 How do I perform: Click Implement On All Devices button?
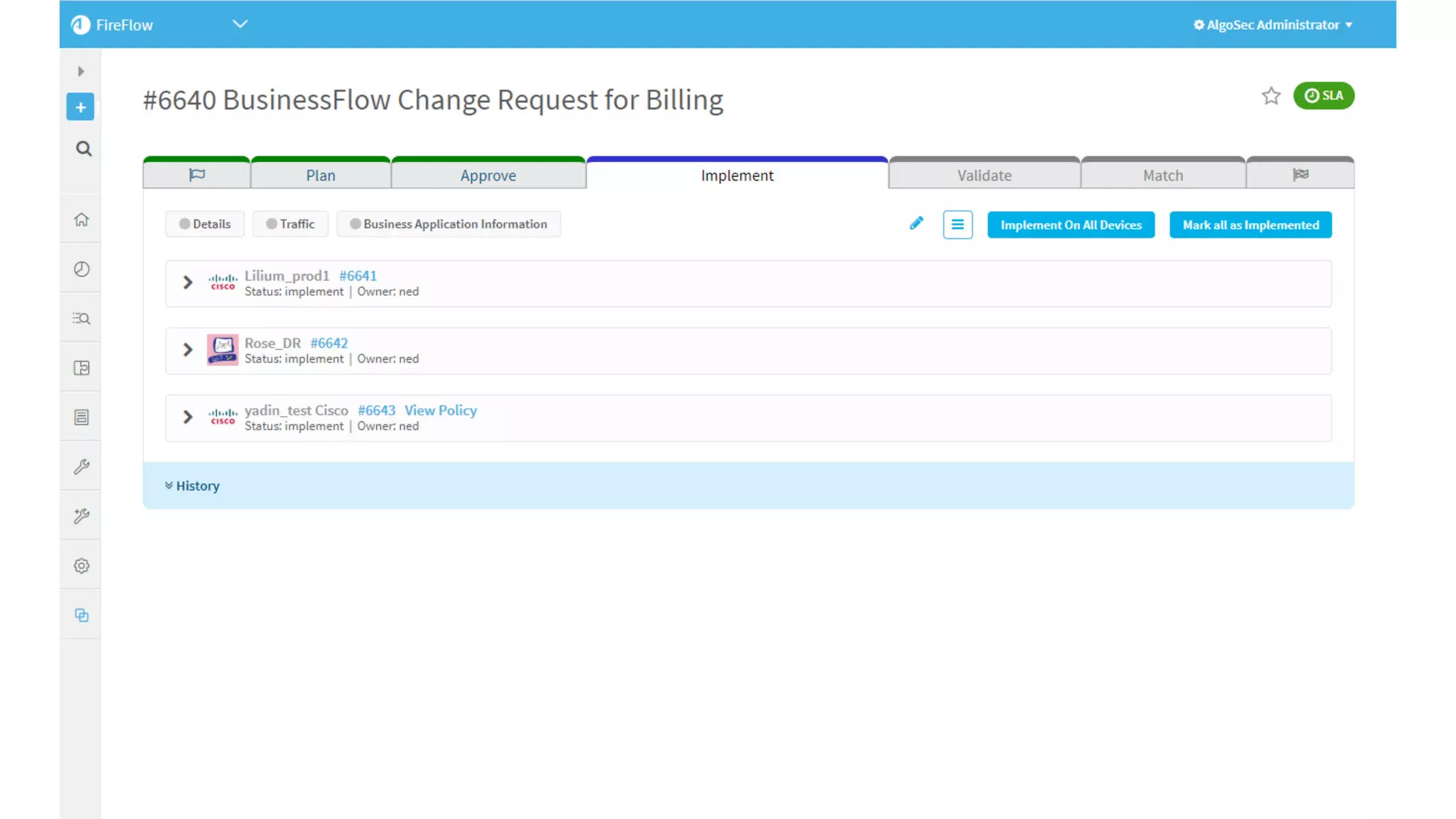click(x=1071, y=225)
